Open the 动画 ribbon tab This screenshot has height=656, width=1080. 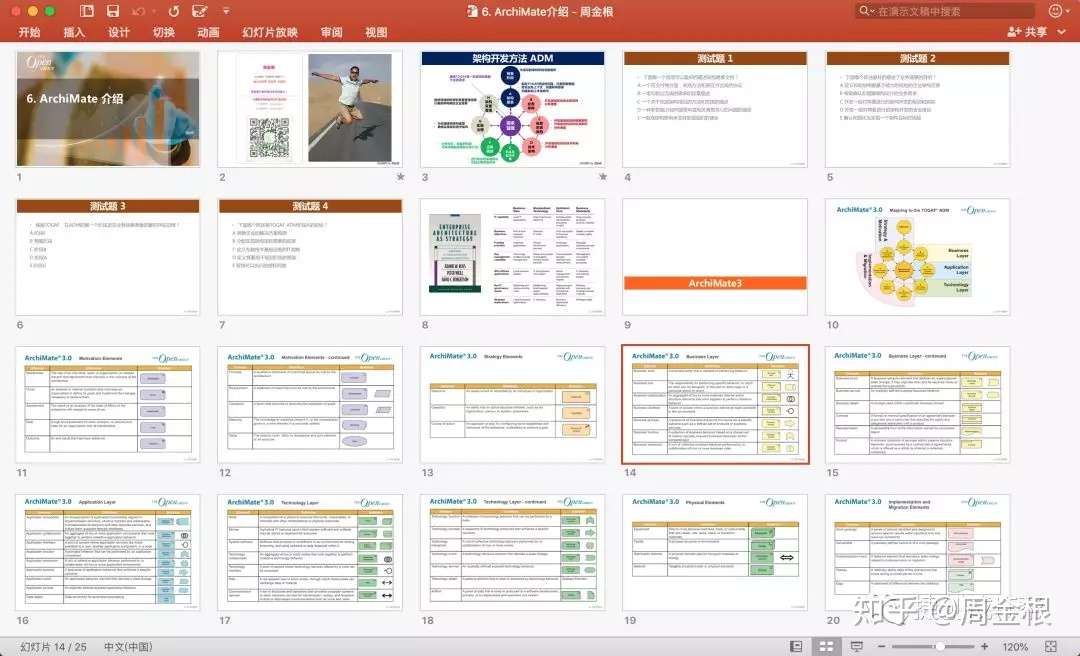208,32
